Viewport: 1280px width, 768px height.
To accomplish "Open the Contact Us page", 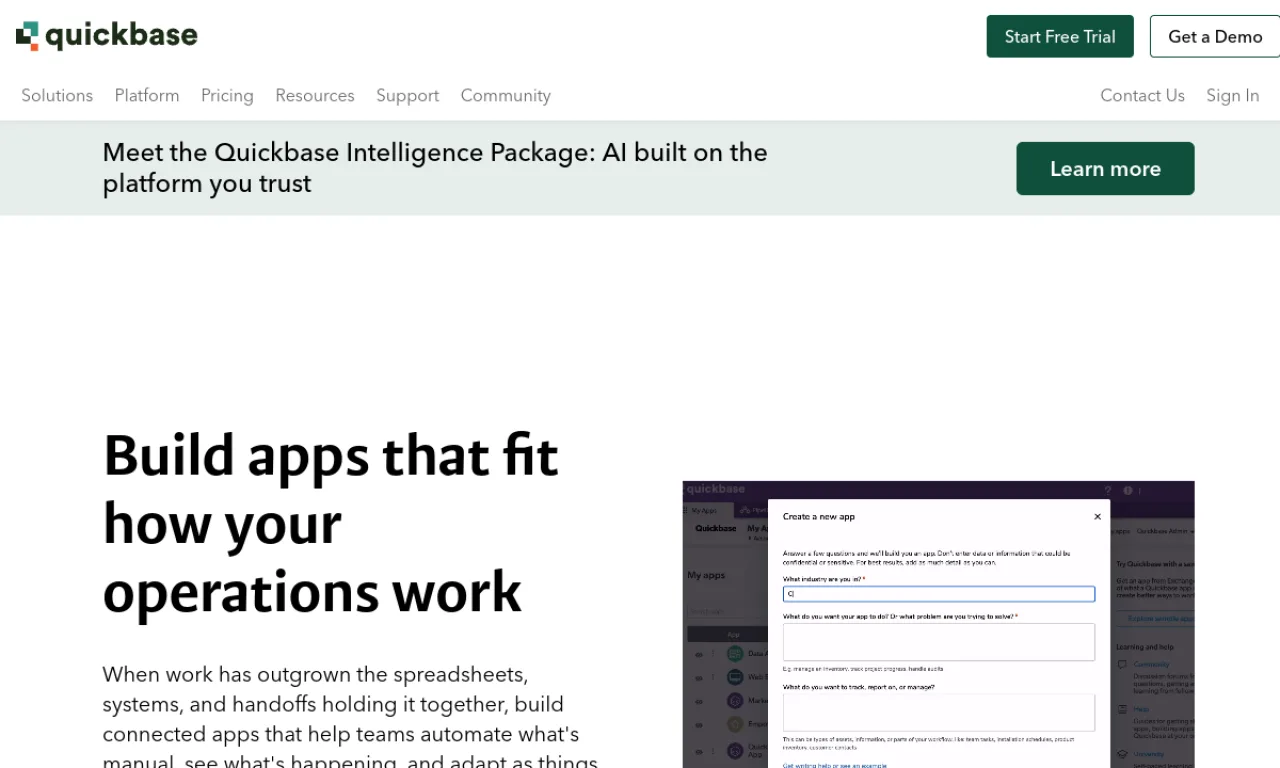I will point(1142,95).
